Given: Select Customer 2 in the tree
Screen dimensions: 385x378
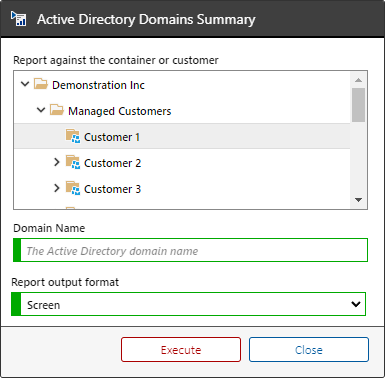Looking at the screenshot, I should [x=112, y=163].
